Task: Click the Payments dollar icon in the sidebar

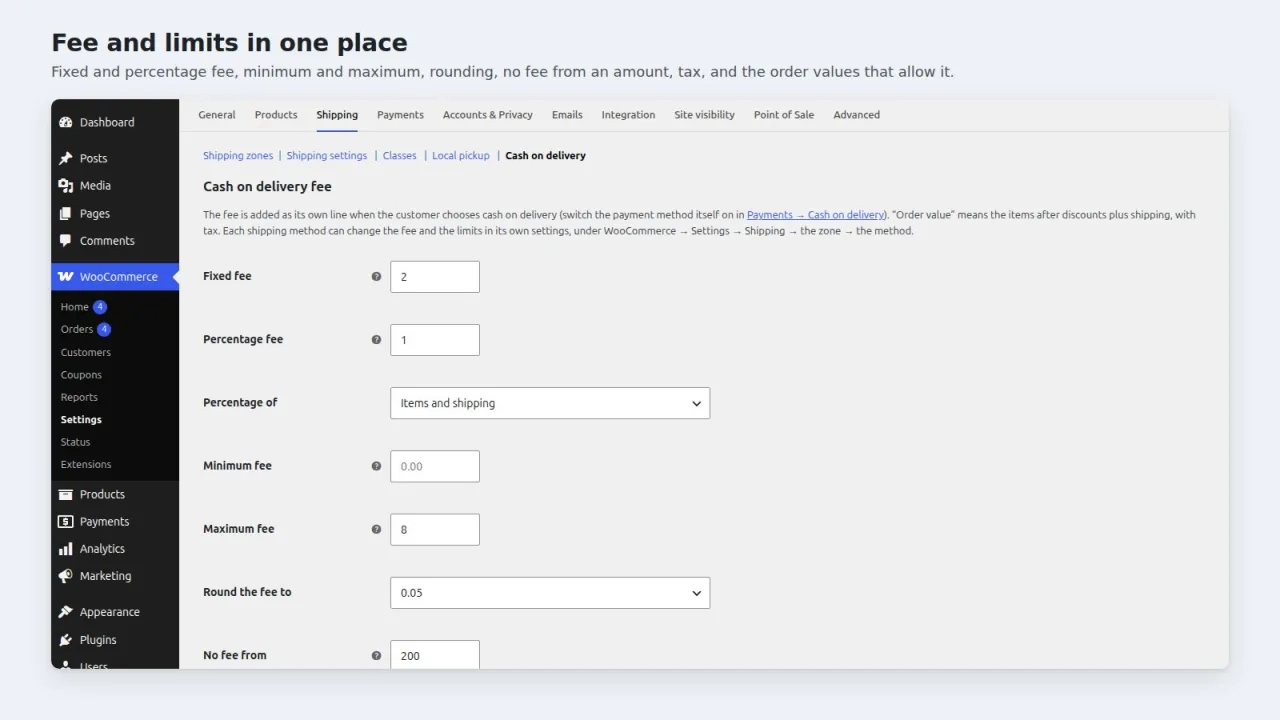Action: (66, 521)
